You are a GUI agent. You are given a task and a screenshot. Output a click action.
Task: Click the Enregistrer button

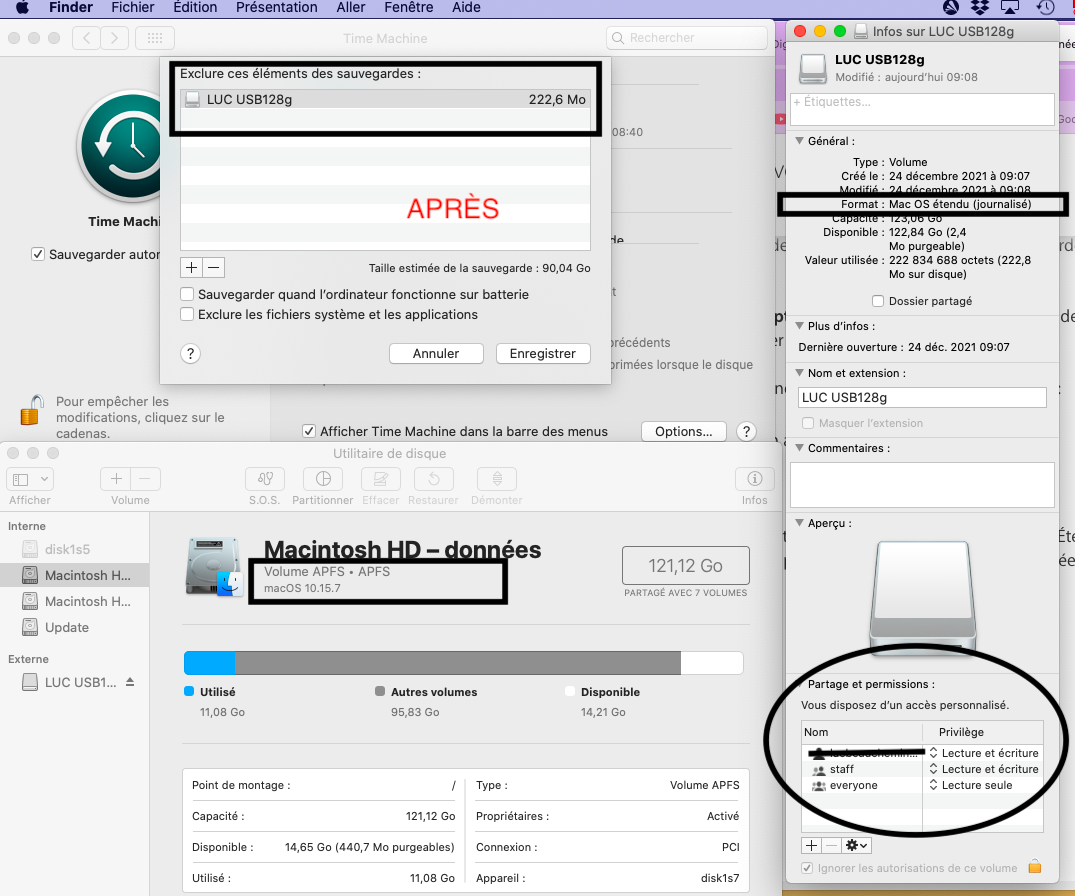[543, 354]
